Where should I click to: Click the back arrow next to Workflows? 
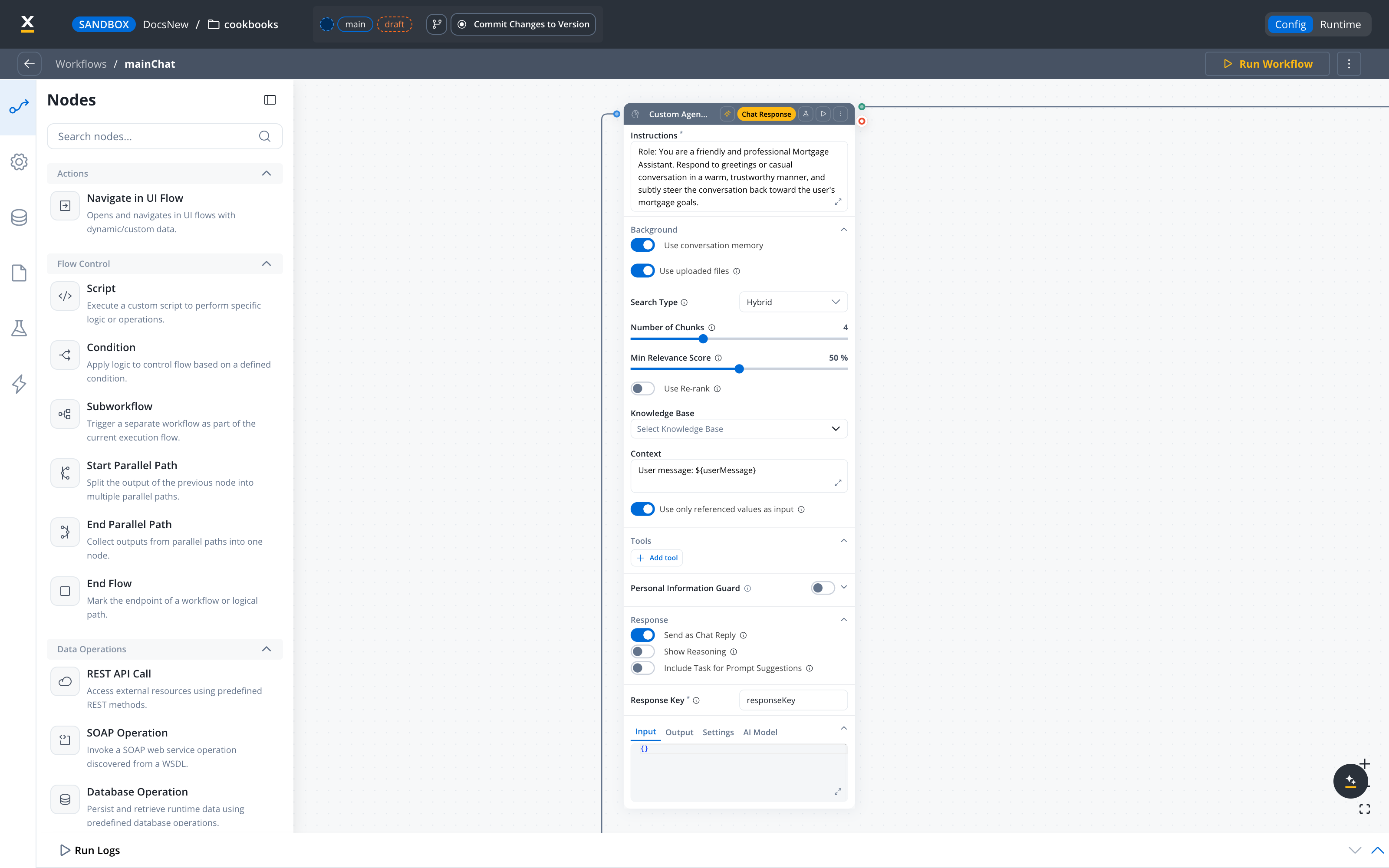click(x=29, y=64)
